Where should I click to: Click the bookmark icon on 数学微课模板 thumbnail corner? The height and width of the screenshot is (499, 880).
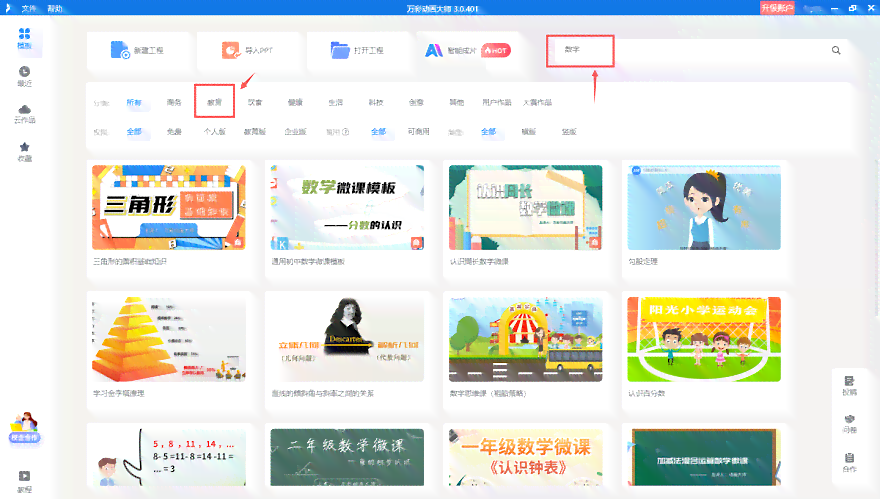coord(416,242)
